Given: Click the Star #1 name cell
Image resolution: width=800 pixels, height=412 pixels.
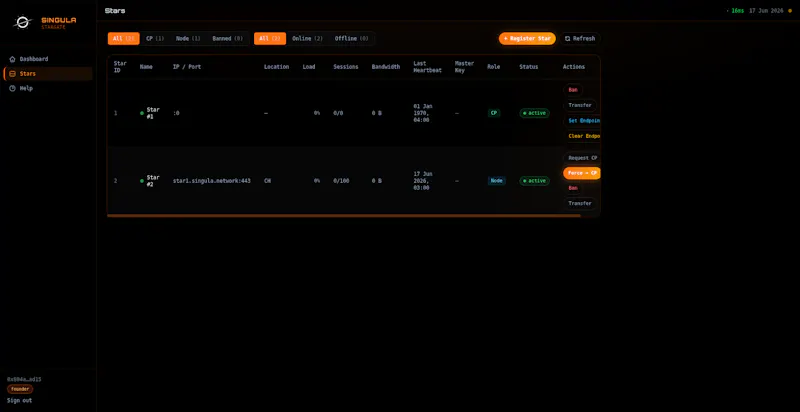Looking at the screenshot, I should click(153, 113).
